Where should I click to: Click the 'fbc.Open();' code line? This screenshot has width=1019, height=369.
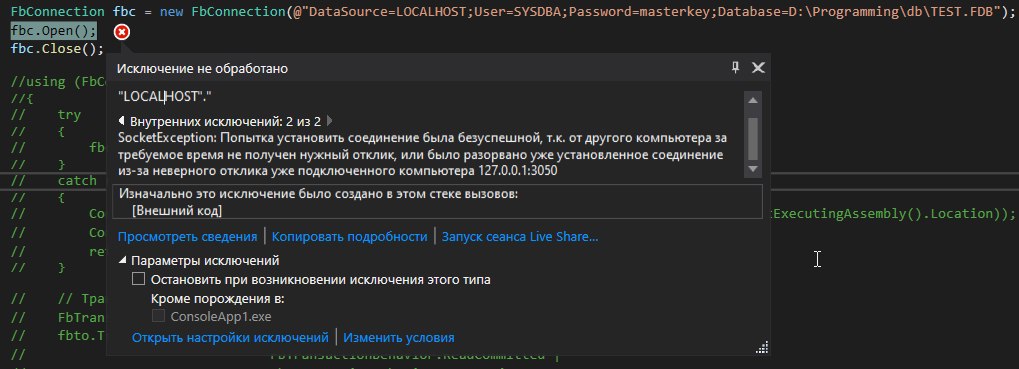[53, 31]
